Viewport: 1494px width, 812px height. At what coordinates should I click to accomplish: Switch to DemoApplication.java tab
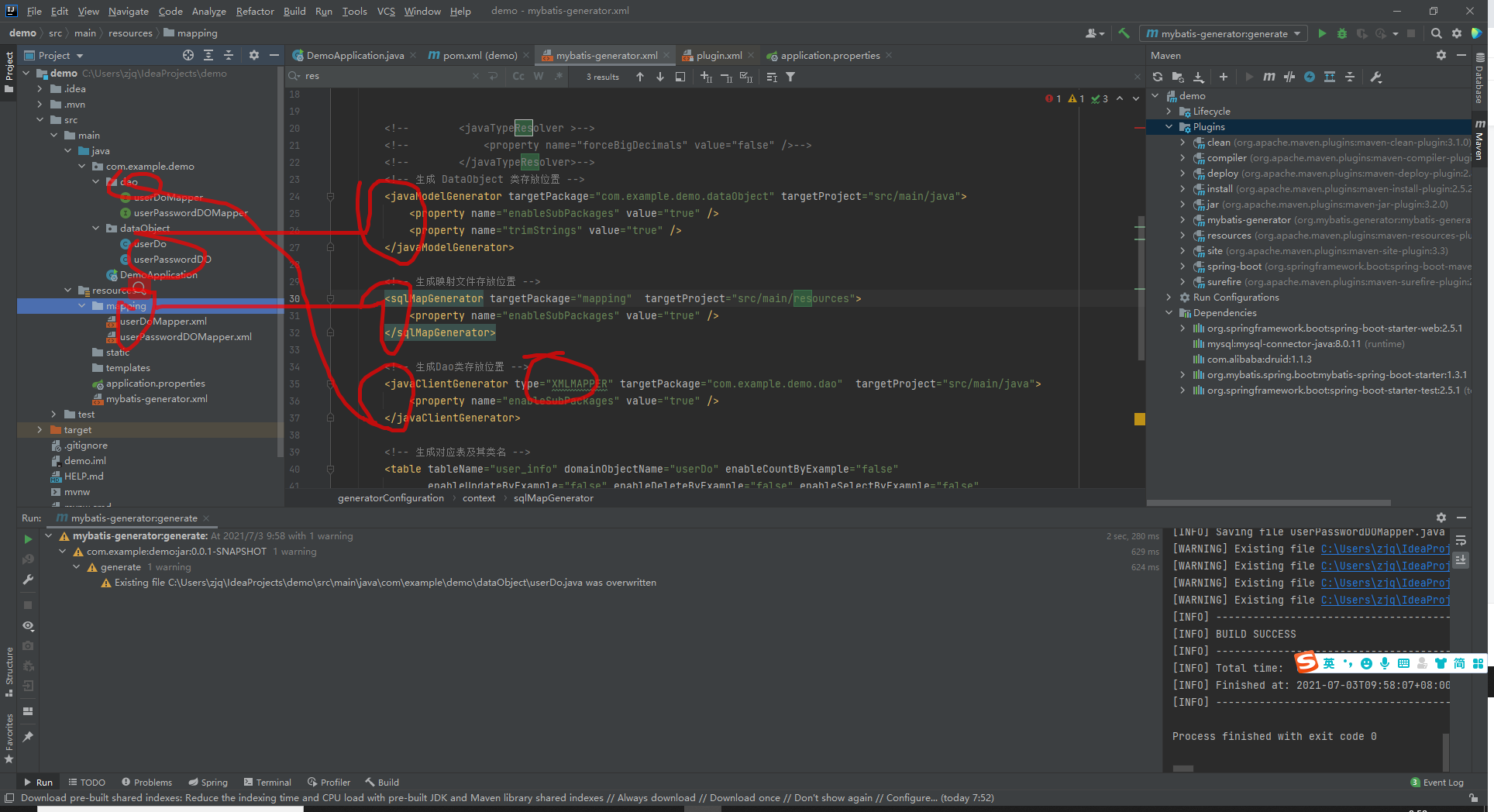tap(354, 55)
